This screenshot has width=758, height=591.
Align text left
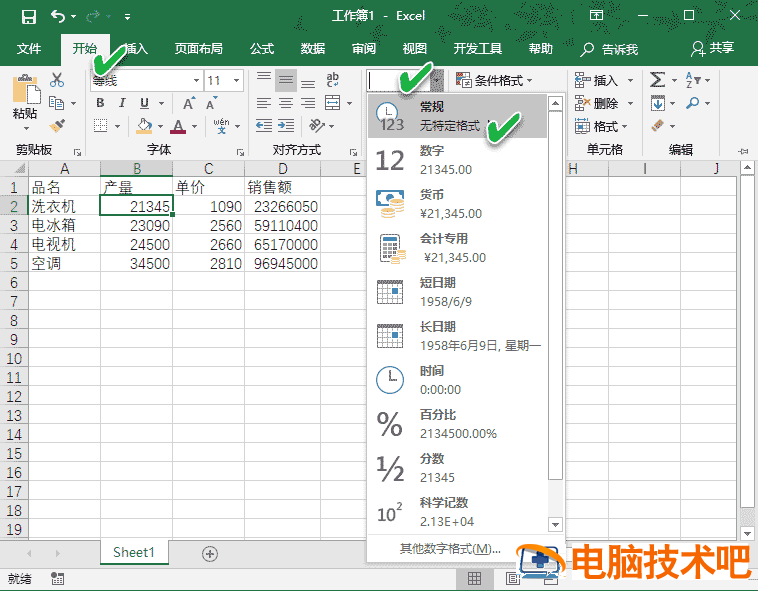pos(263,103)
